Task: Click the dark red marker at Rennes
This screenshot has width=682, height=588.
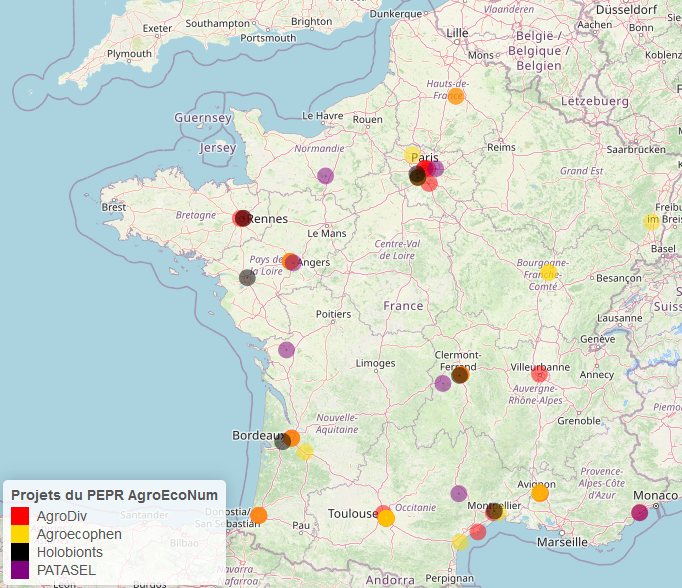Action: [241, 218]
